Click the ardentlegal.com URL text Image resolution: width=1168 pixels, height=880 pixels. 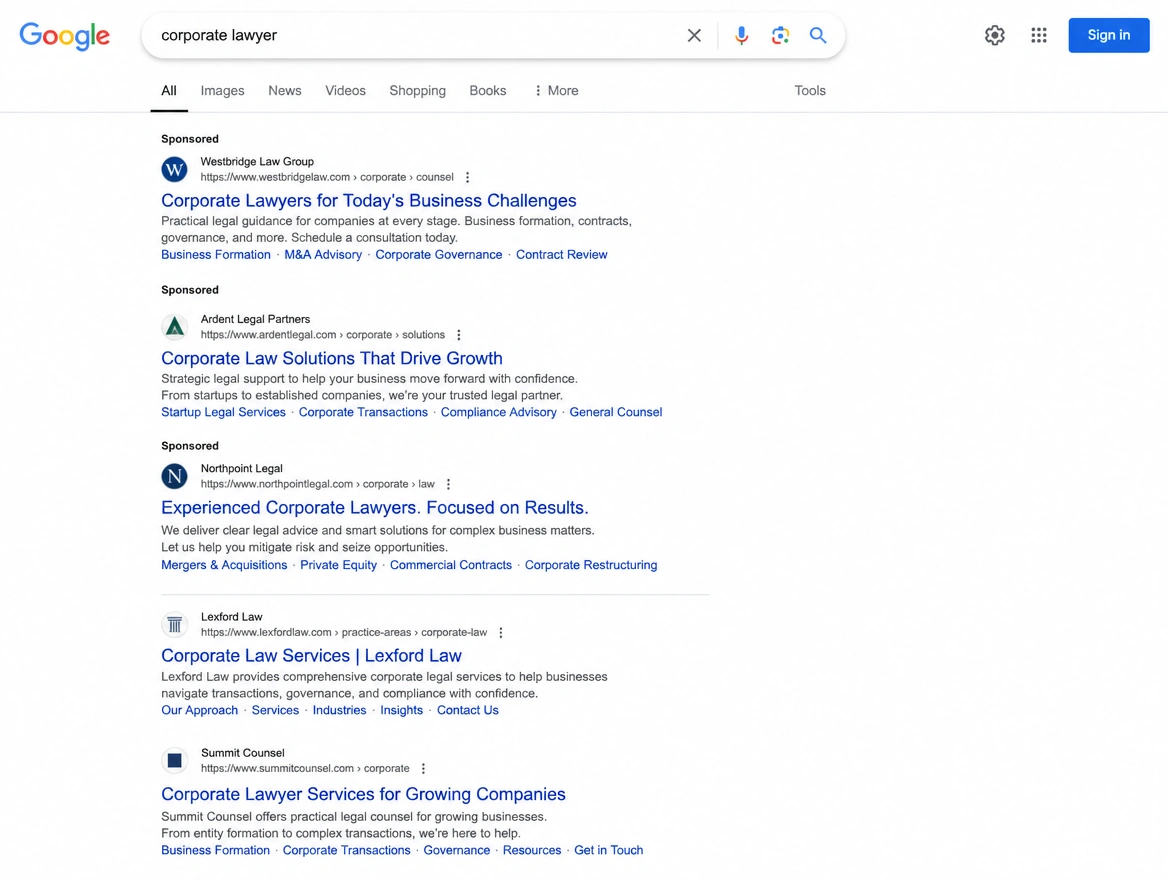point(323,335)
